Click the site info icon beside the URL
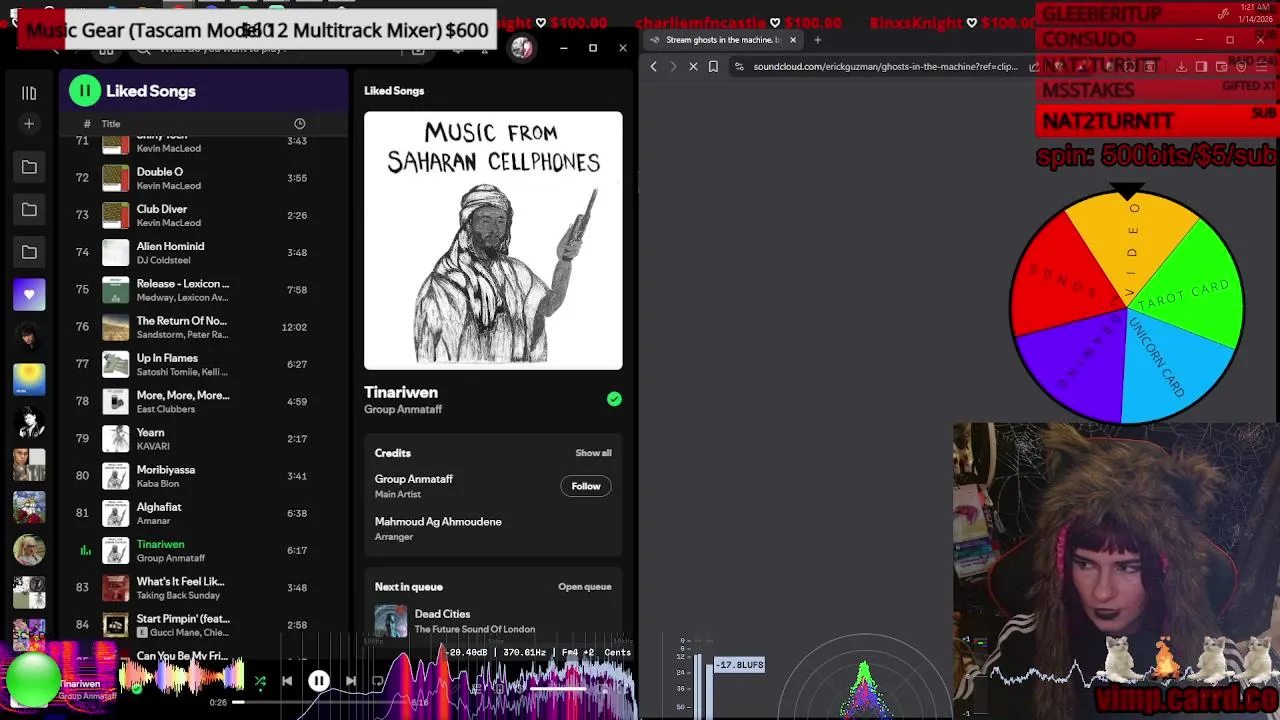 click(739, 67)
